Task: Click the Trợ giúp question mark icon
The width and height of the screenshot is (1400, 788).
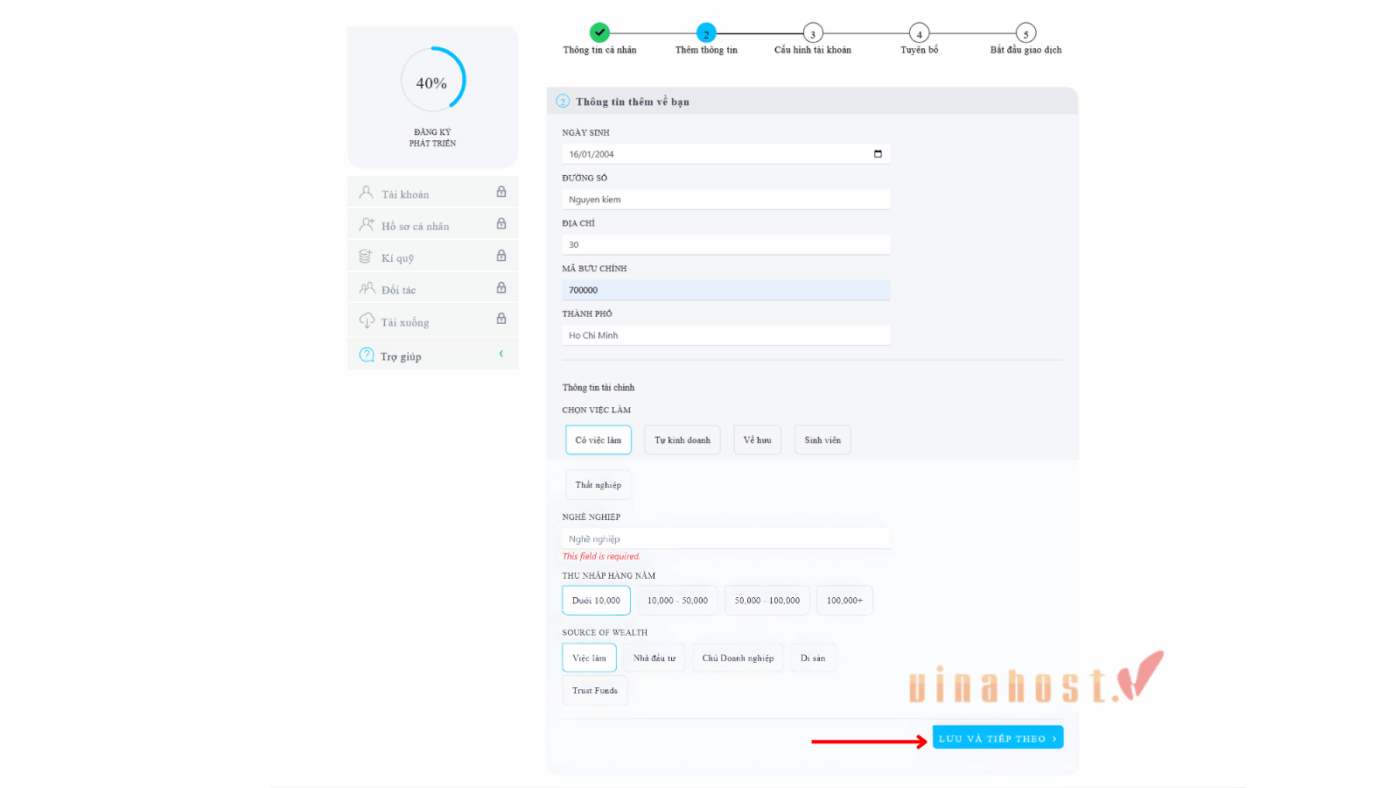Action: (366, 355)
